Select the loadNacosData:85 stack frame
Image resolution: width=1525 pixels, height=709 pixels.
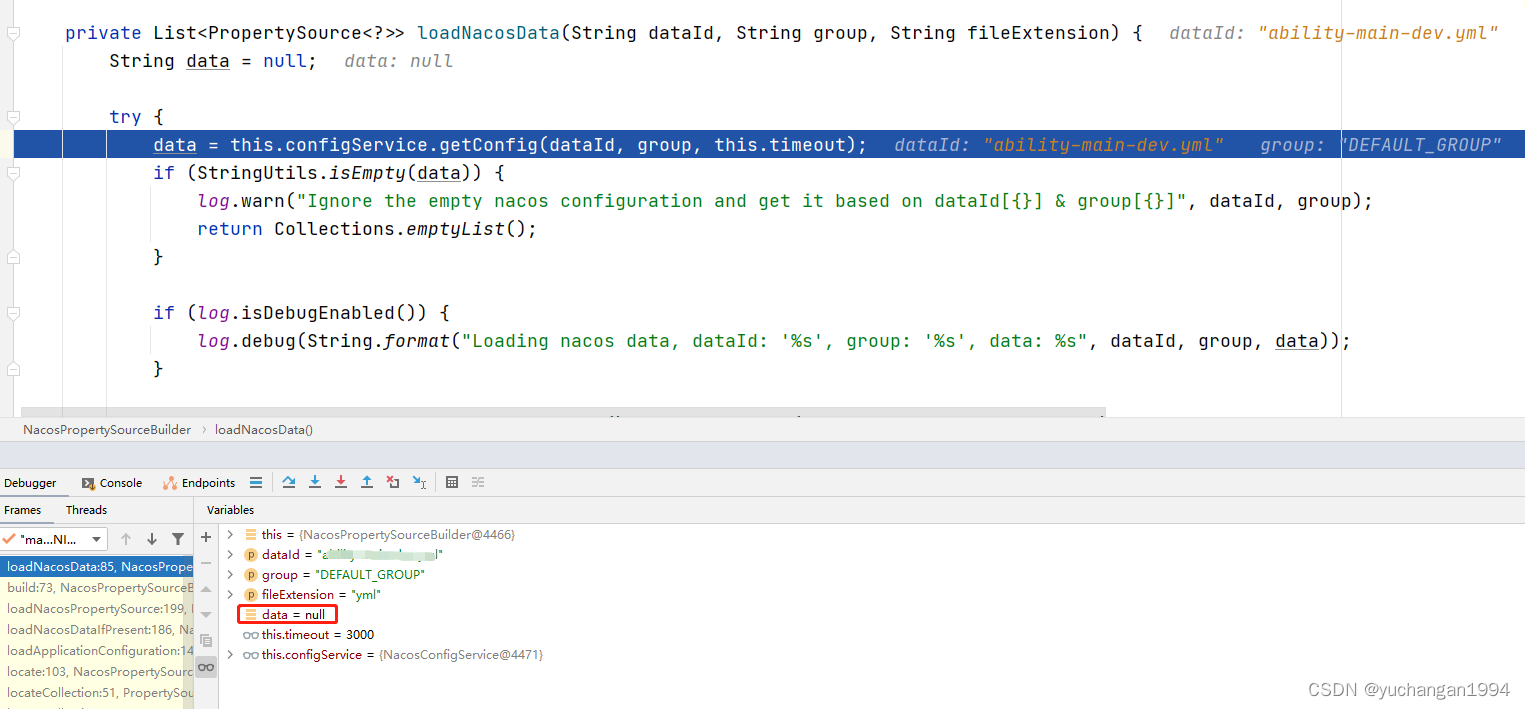point(97,567)
